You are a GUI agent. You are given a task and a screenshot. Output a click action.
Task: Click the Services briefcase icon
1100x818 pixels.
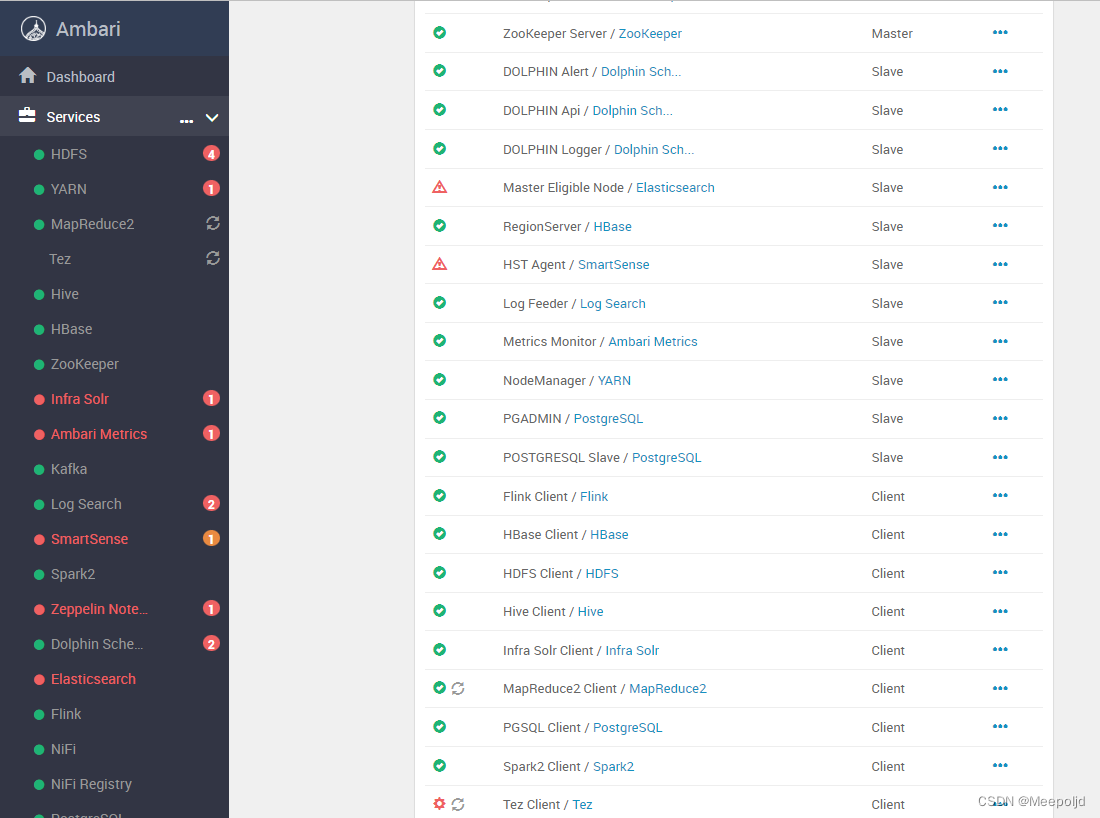pos(27,116)
